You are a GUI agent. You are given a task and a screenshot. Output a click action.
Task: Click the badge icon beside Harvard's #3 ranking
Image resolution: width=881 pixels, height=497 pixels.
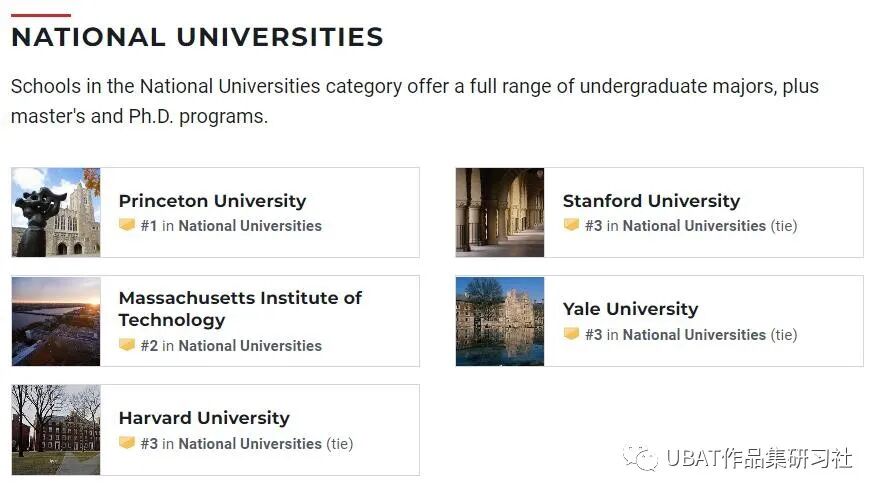(127, 442)
